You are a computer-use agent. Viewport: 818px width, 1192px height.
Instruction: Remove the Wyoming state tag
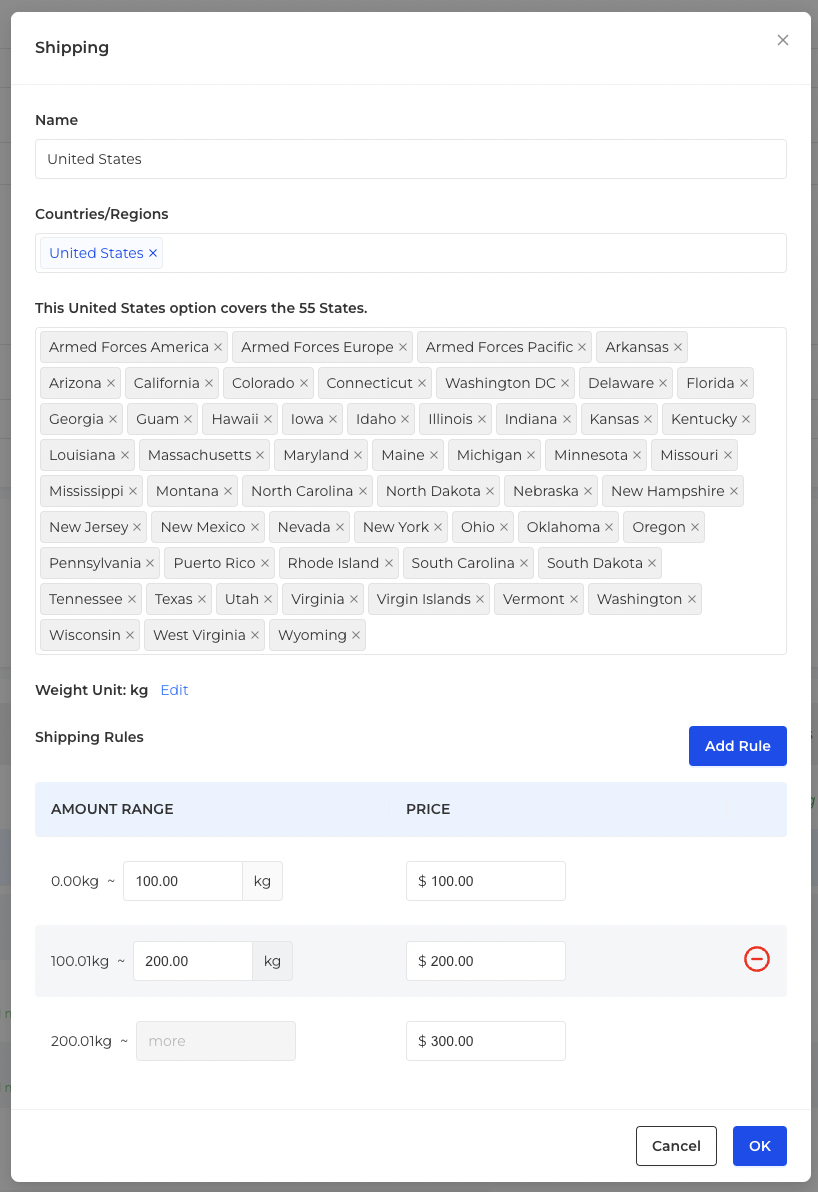(x=356, y=636)
